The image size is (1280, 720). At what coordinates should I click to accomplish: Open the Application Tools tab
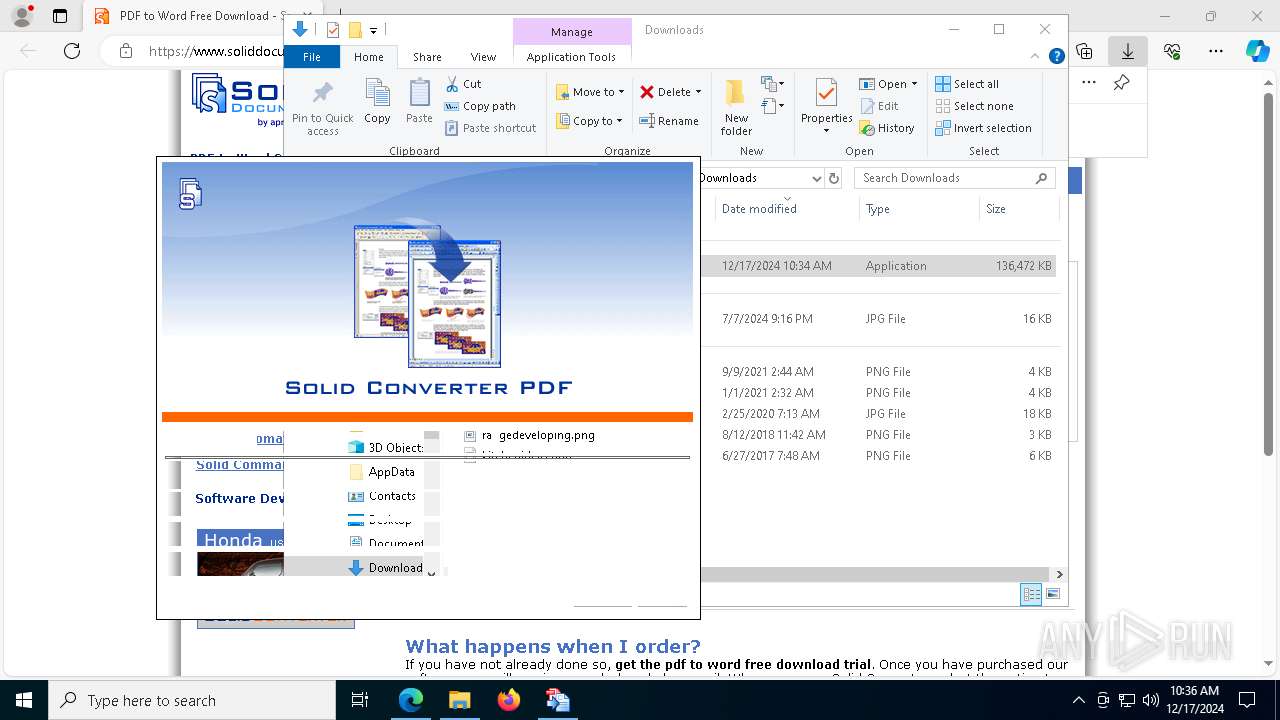571,57
